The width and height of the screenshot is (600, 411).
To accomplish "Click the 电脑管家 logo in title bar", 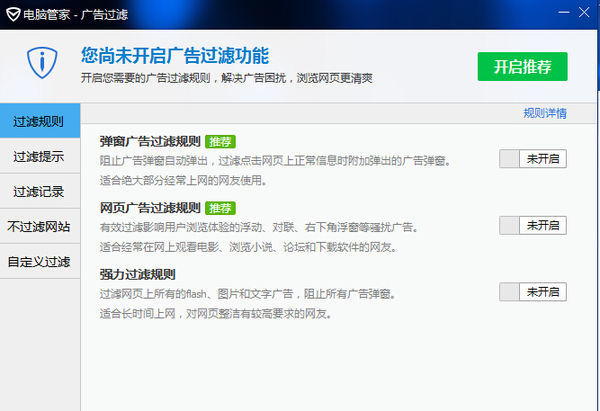I will [x=12, y=15].
